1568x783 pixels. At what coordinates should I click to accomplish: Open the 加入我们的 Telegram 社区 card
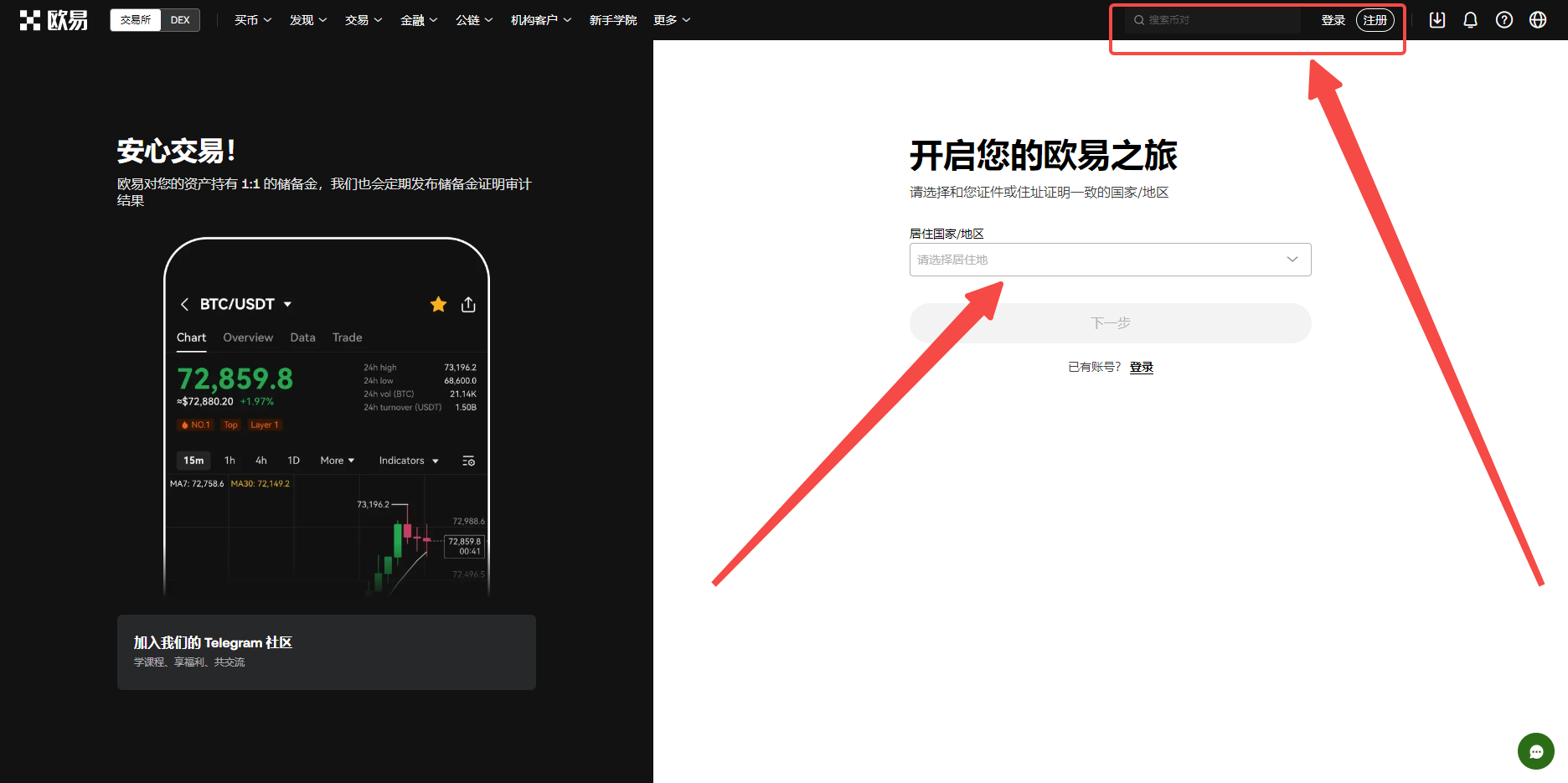click(327, 652)
